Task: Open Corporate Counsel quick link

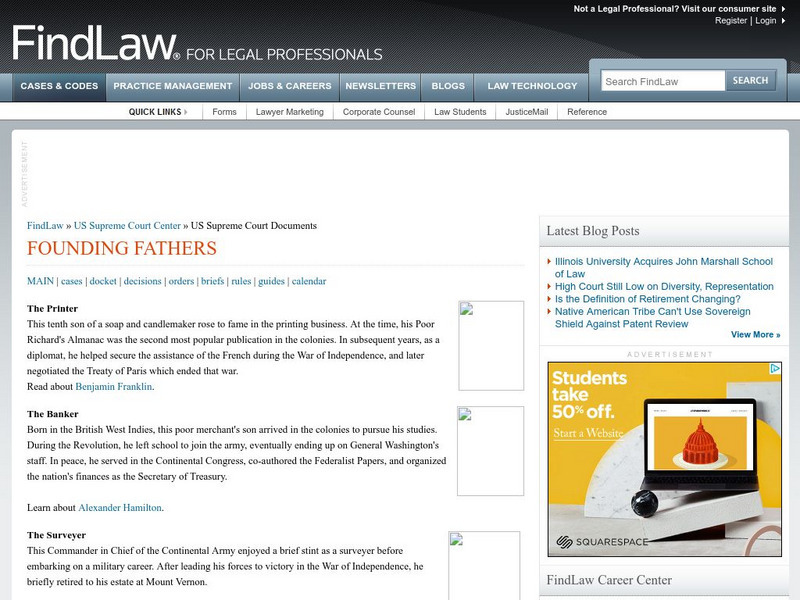Action: pos(379,112)
